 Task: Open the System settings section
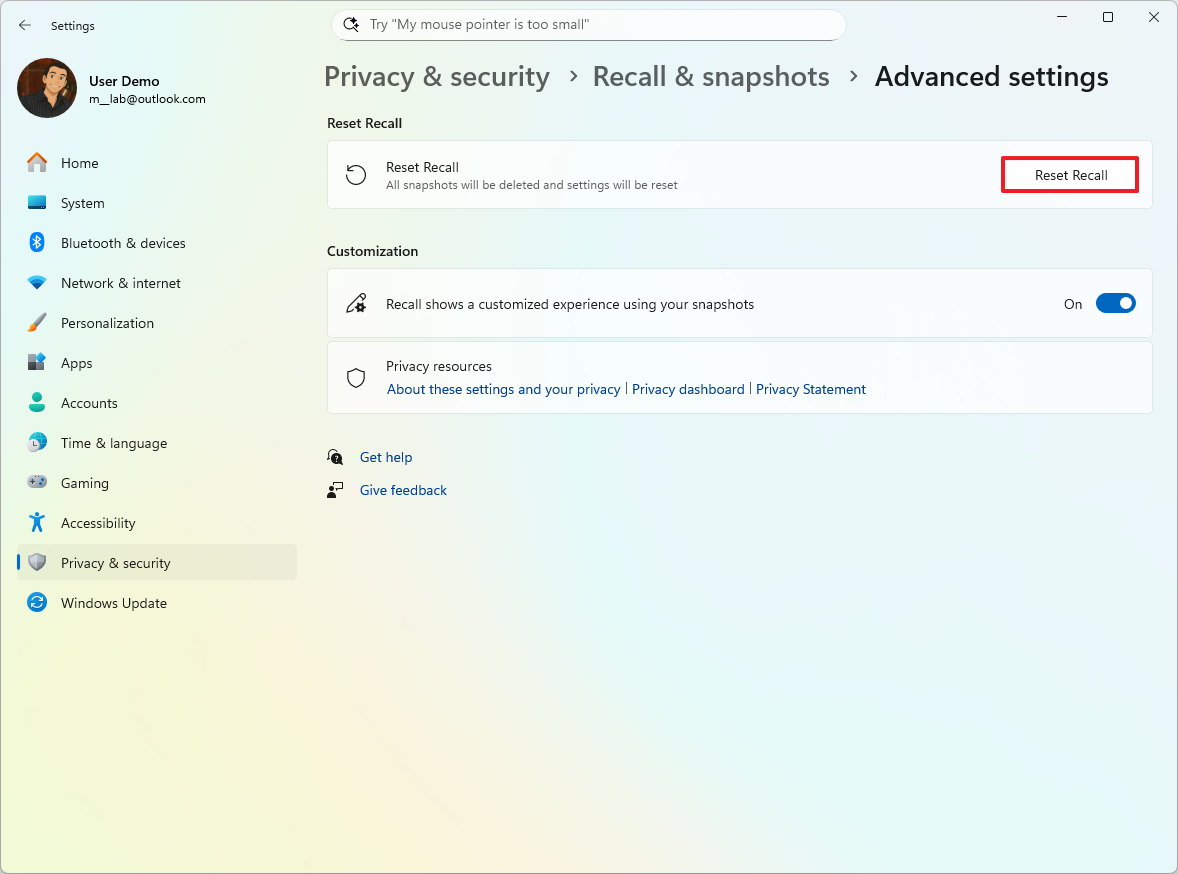click(81, 202)
